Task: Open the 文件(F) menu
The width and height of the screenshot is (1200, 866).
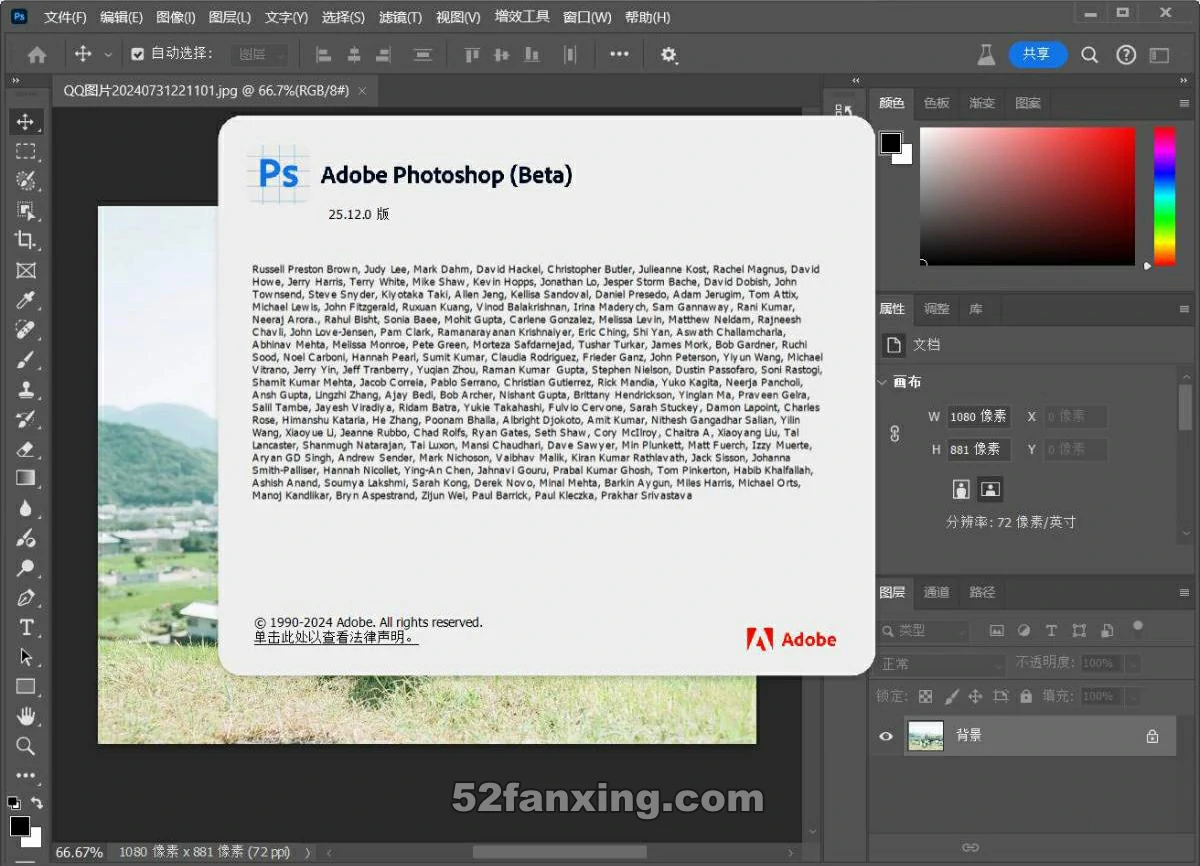Action: [x=65, y=17]
